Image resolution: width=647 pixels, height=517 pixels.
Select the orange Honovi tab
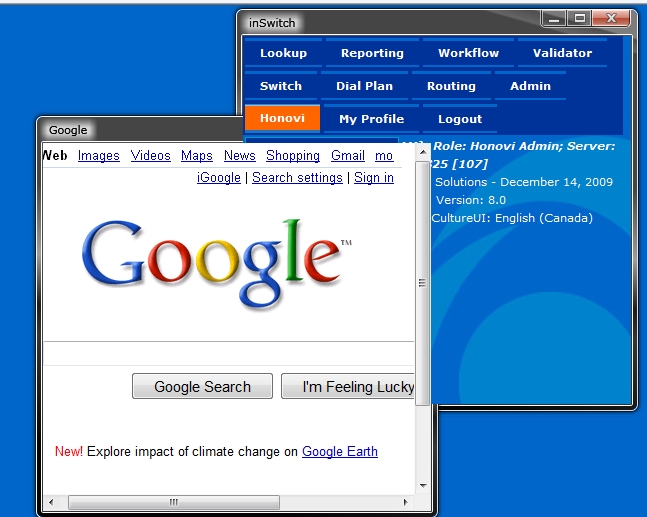tap(282, 118)
